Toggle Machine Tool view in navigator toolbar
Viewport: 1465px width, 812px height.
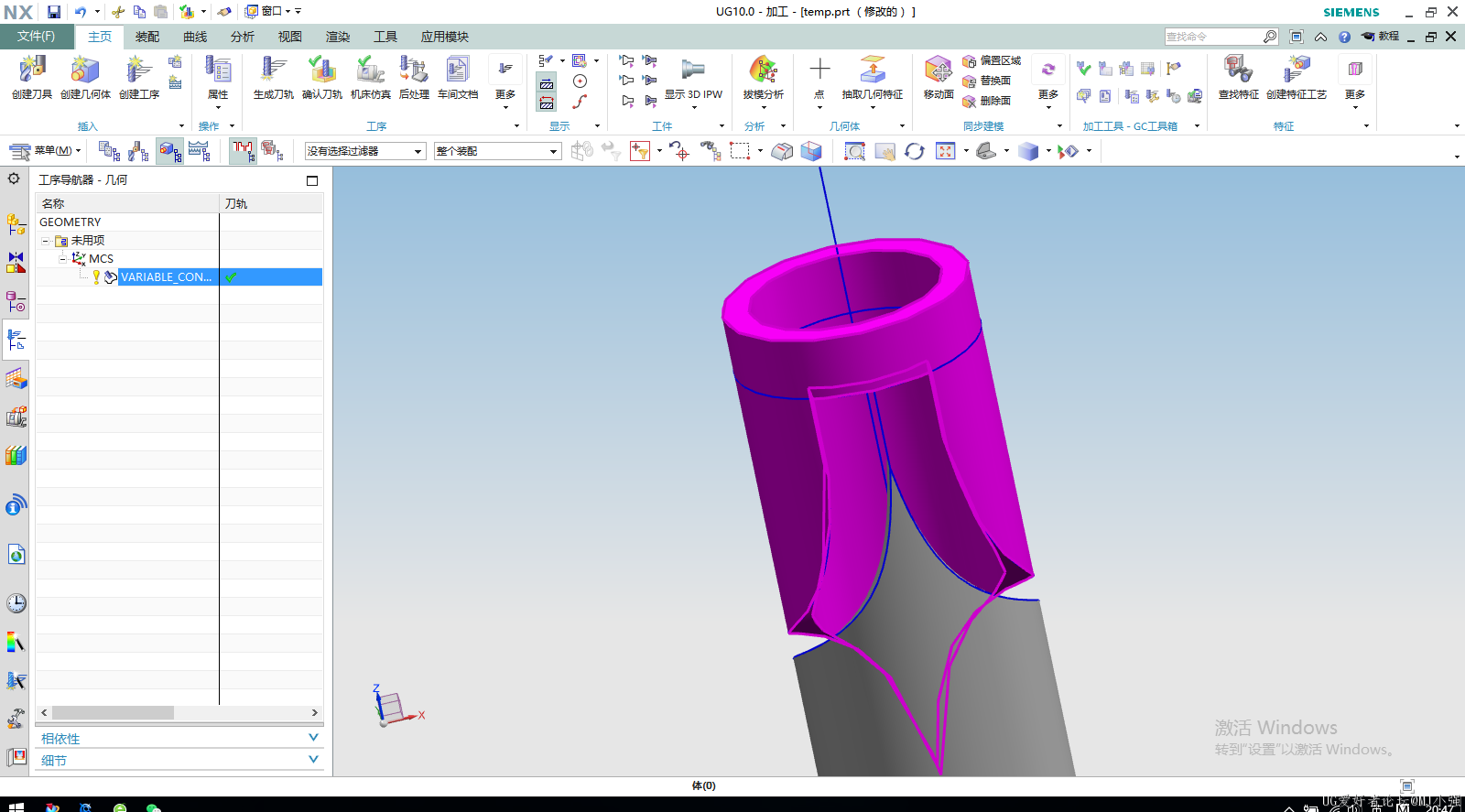pyautogui.click(x=139, y=151)
